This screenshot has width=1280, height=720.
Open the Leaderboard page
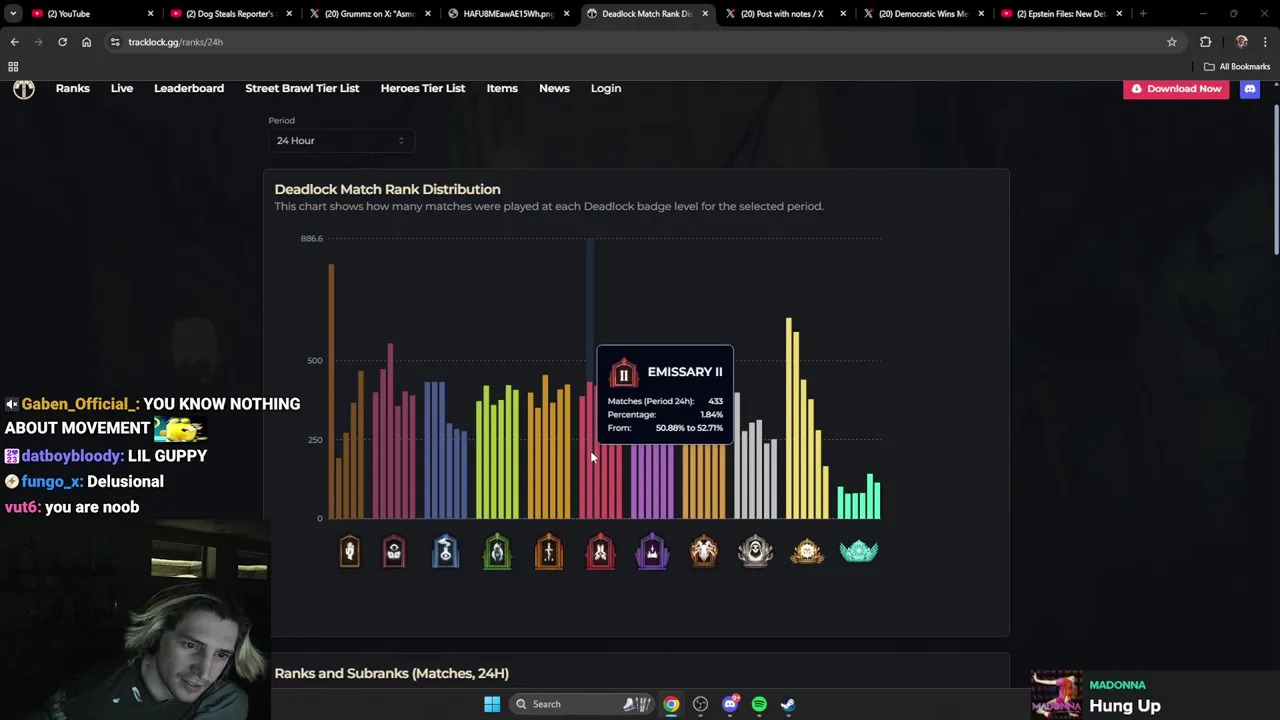click(x=189, y=88)
